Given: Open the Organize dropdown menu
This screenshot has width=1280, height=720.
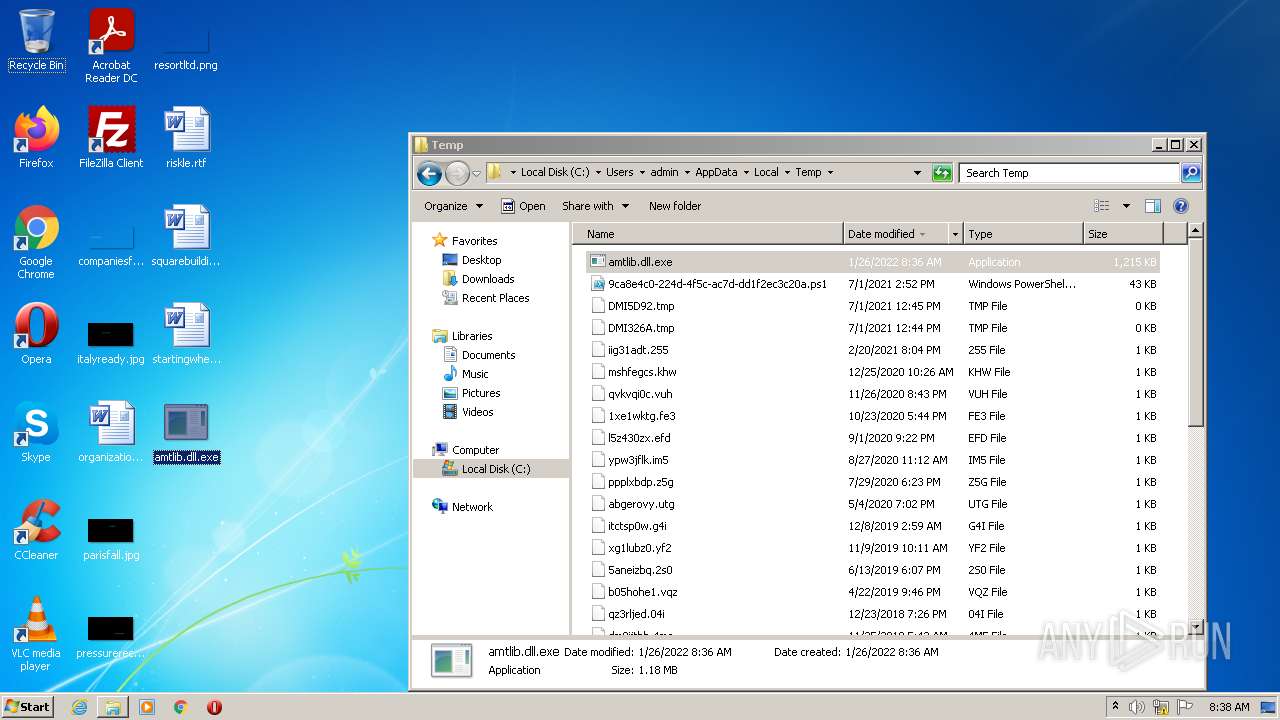Looking at the screenshot, I should coord(453,206).
